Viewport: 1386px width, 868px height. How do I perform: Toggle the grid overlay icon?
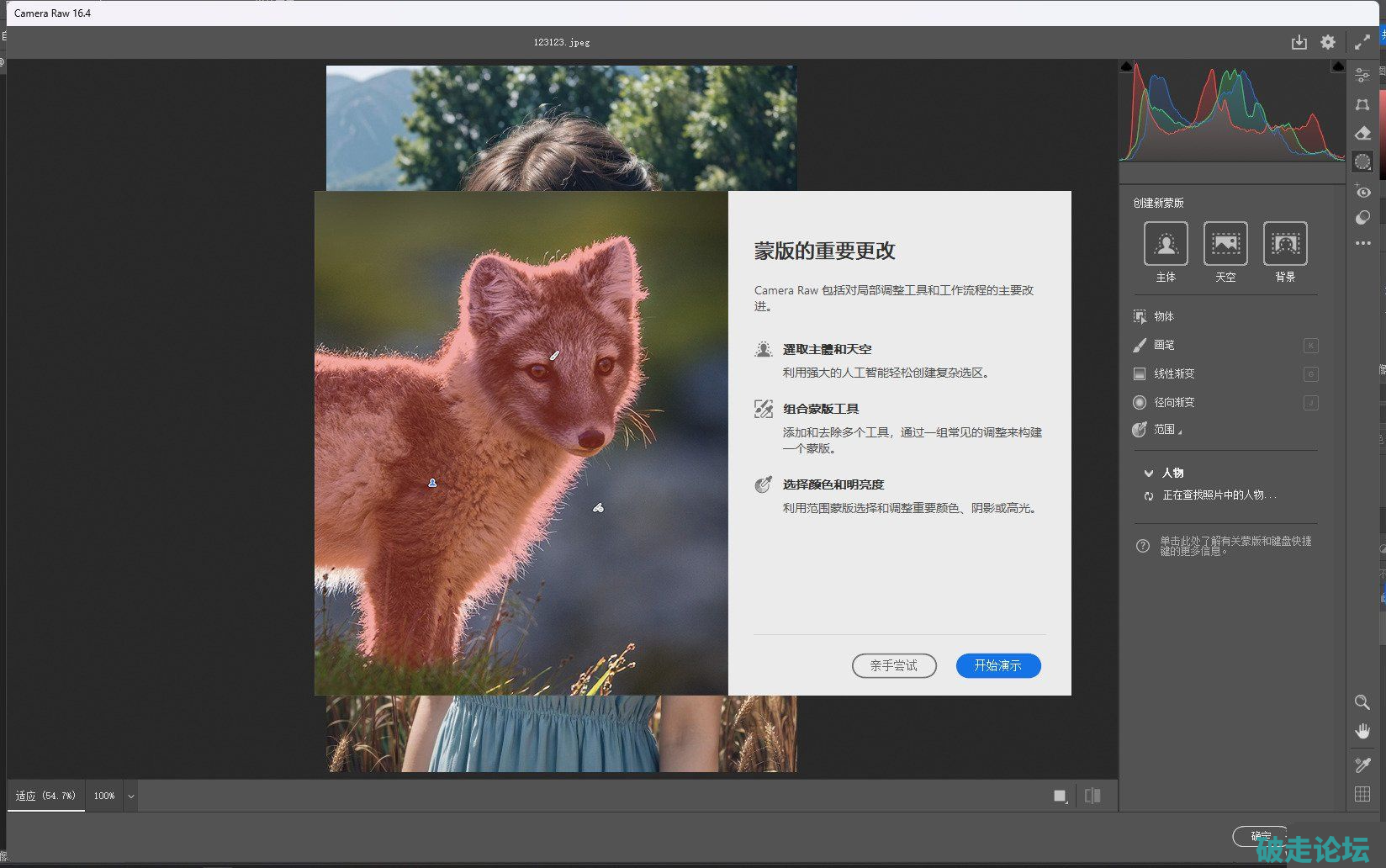coord(1362,794)
